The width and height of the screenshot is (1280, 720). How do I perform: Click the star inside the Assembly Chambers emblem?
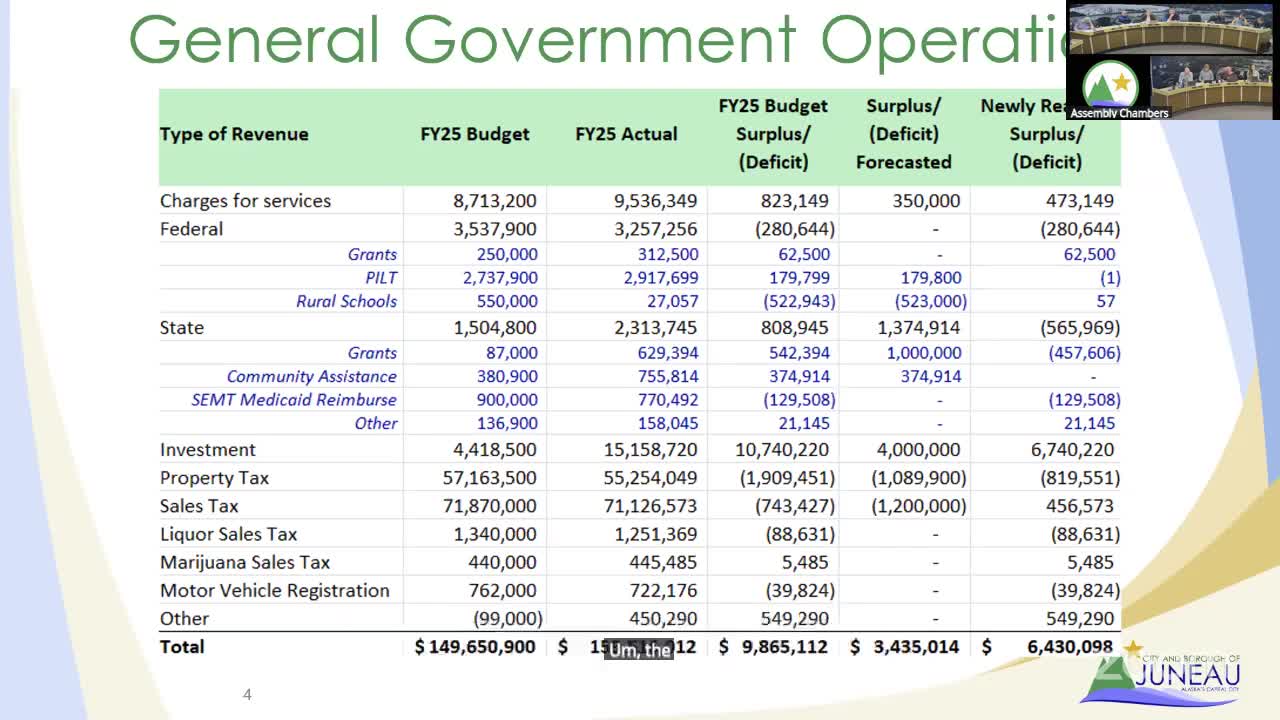1123,85
